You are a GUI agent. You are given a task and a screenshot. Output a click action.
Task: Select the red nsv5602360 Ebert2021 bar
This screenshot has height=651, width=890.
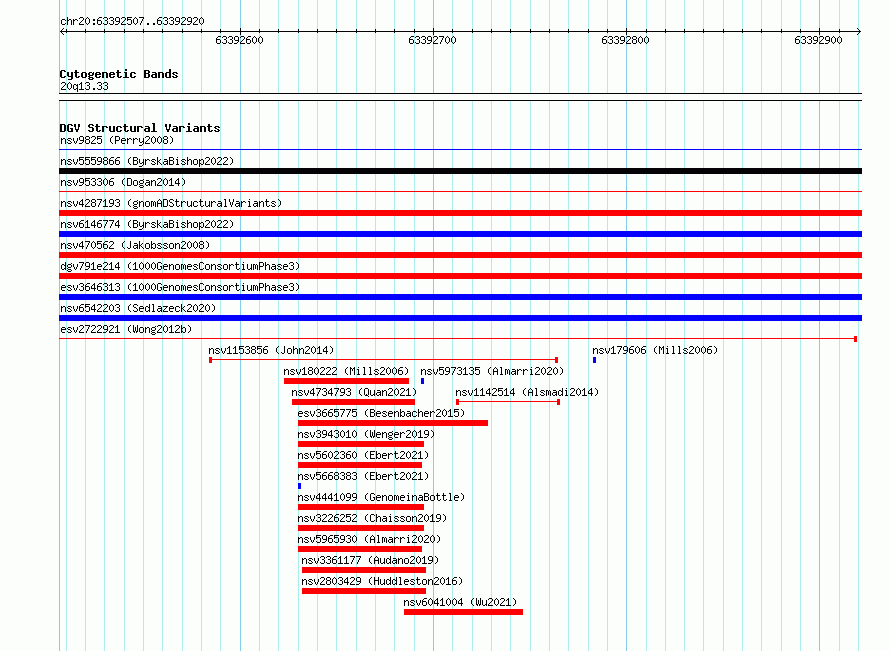pos(360,465)
